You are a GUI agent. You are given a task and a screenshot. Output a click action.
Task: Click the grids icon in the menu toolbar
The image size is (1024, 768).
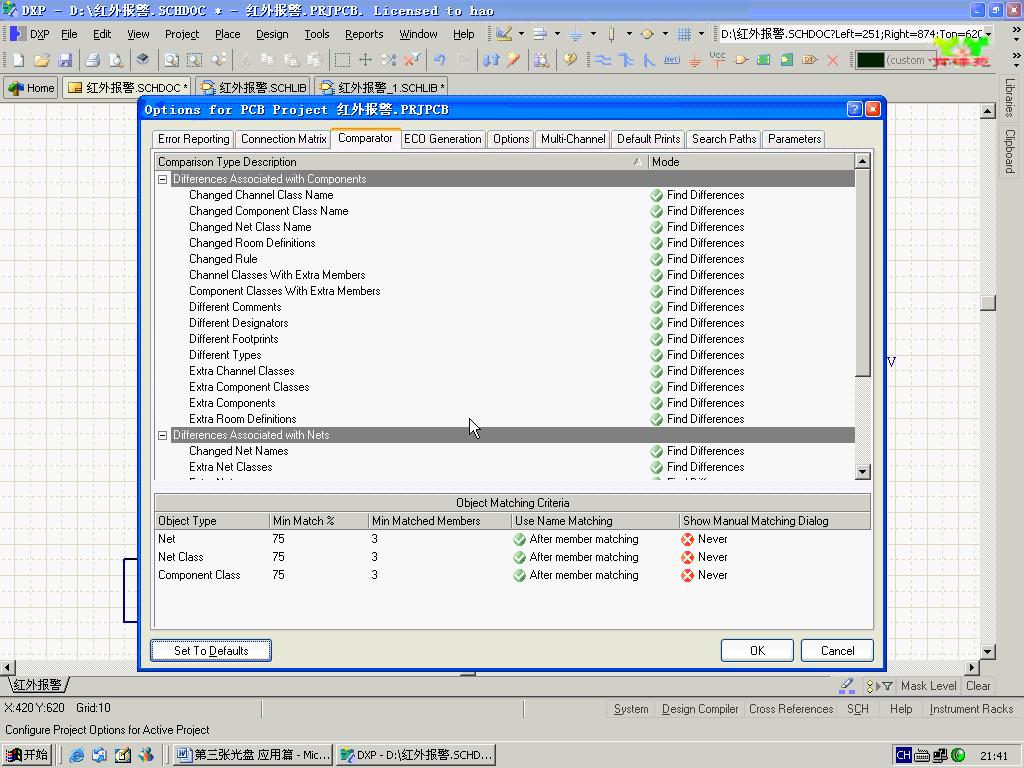[684, 34]
